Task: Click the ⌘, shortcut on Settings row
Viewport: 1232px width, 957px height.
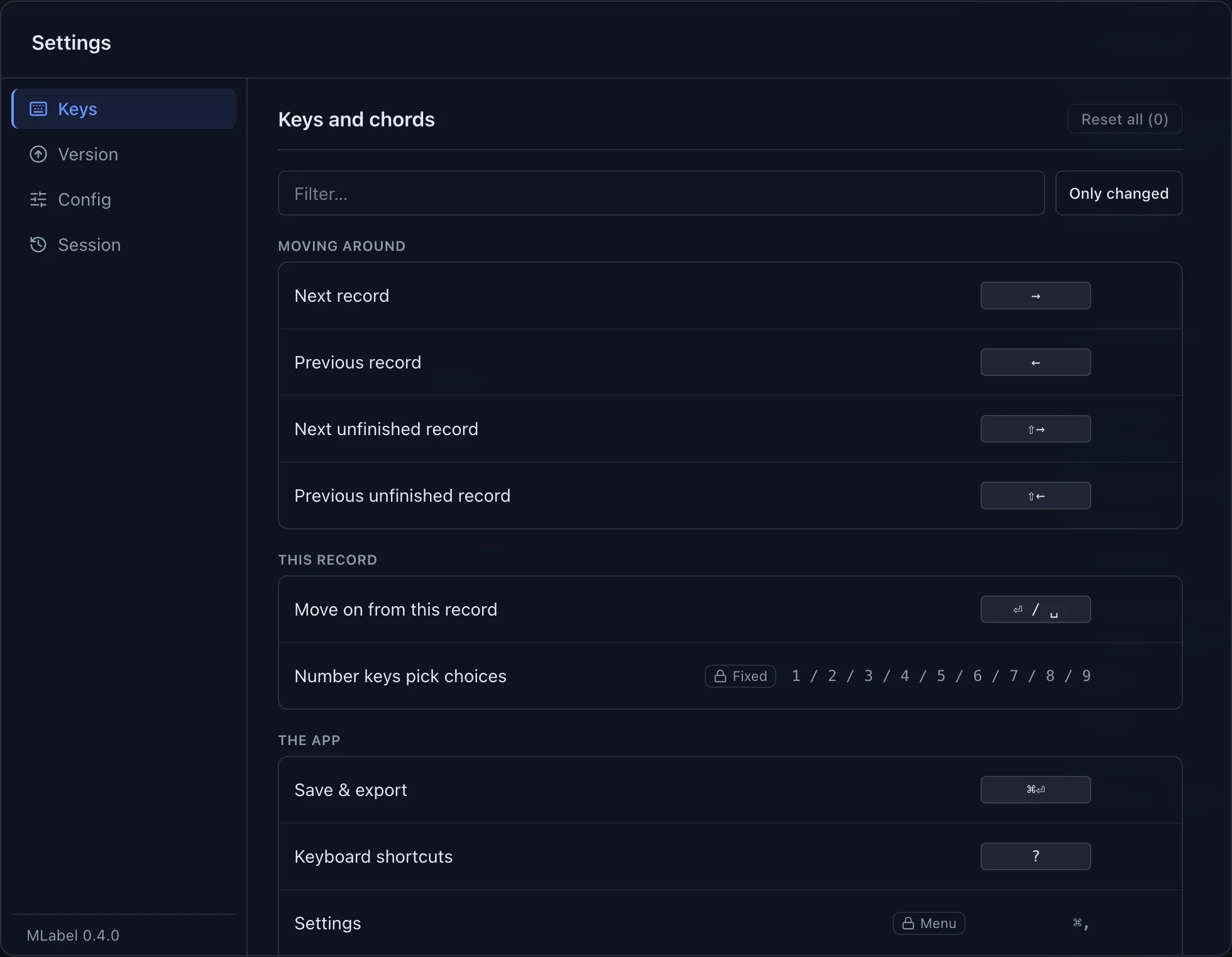Action: pyautogui.click(x=1081, y=923)
